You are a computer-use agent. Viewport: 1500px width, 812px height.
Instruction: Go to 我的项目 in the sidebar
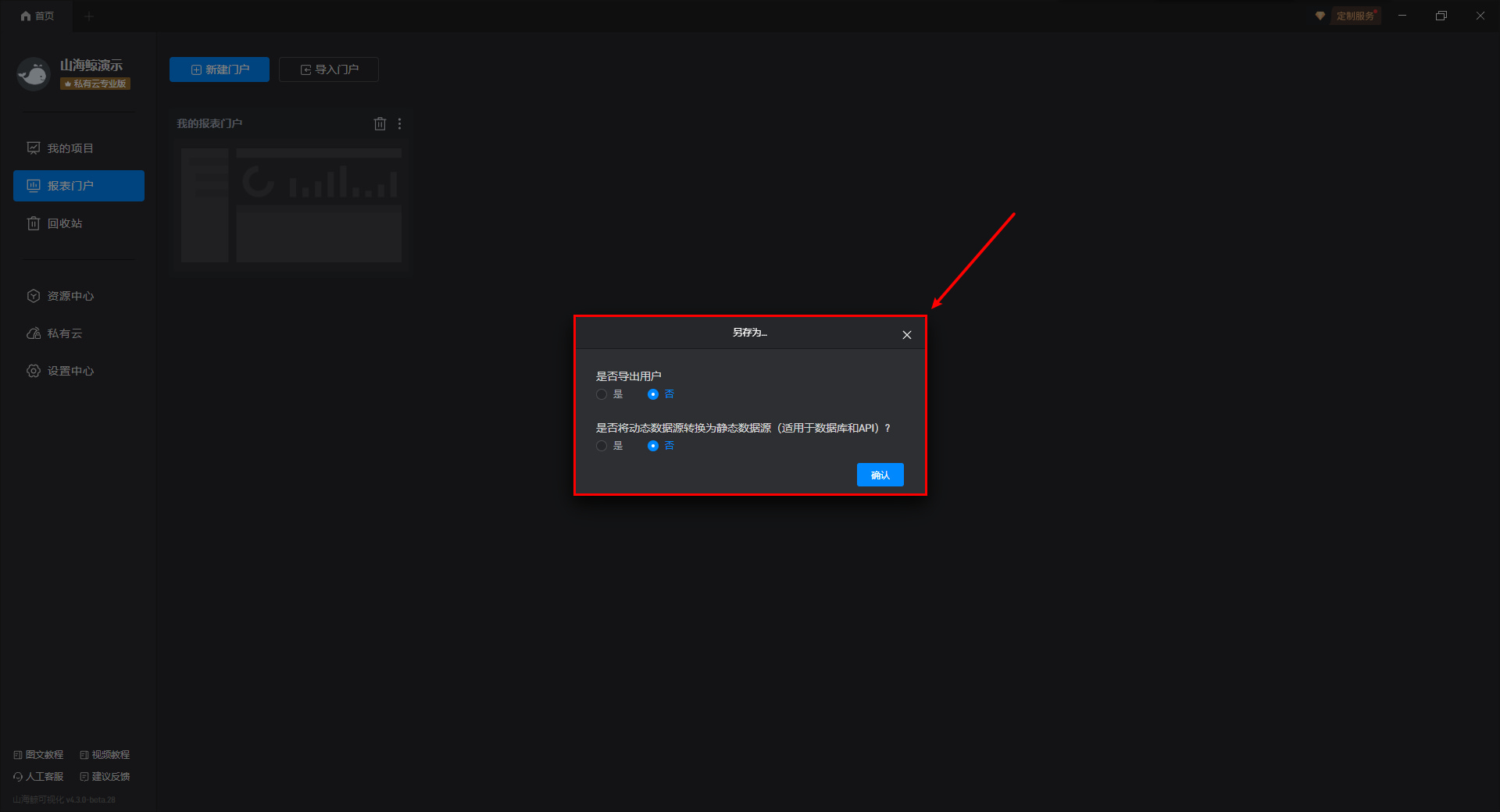[x=70, y=148]
